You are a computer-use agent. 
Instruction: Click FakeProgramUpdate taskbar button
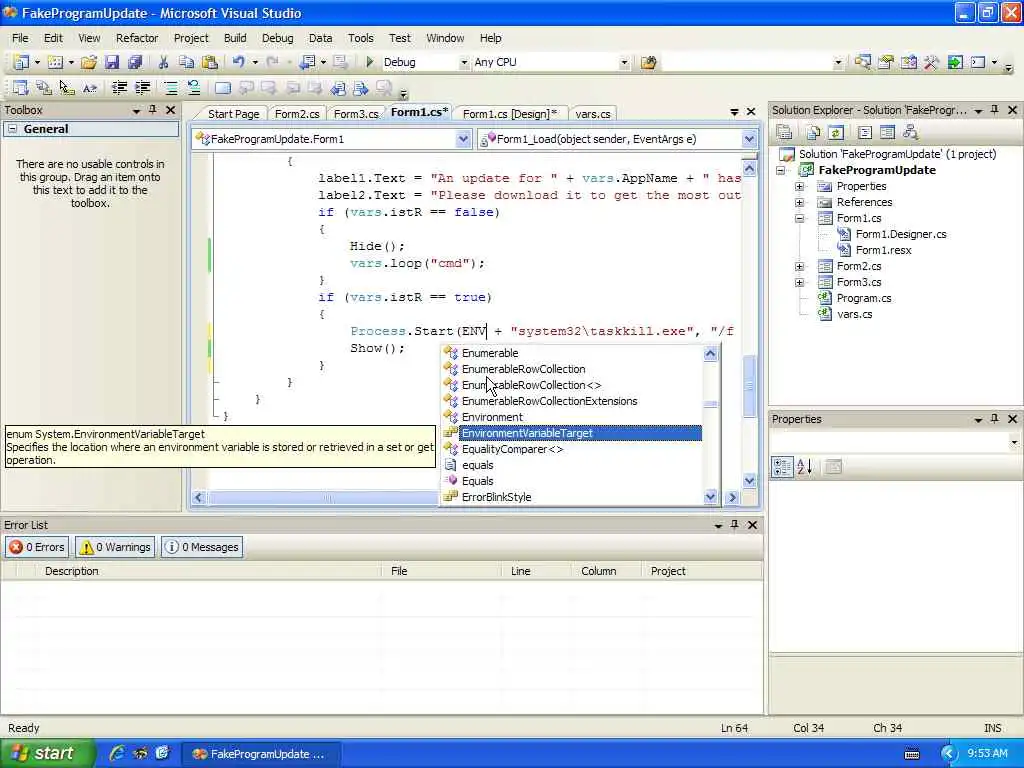(x=260, y=754)
